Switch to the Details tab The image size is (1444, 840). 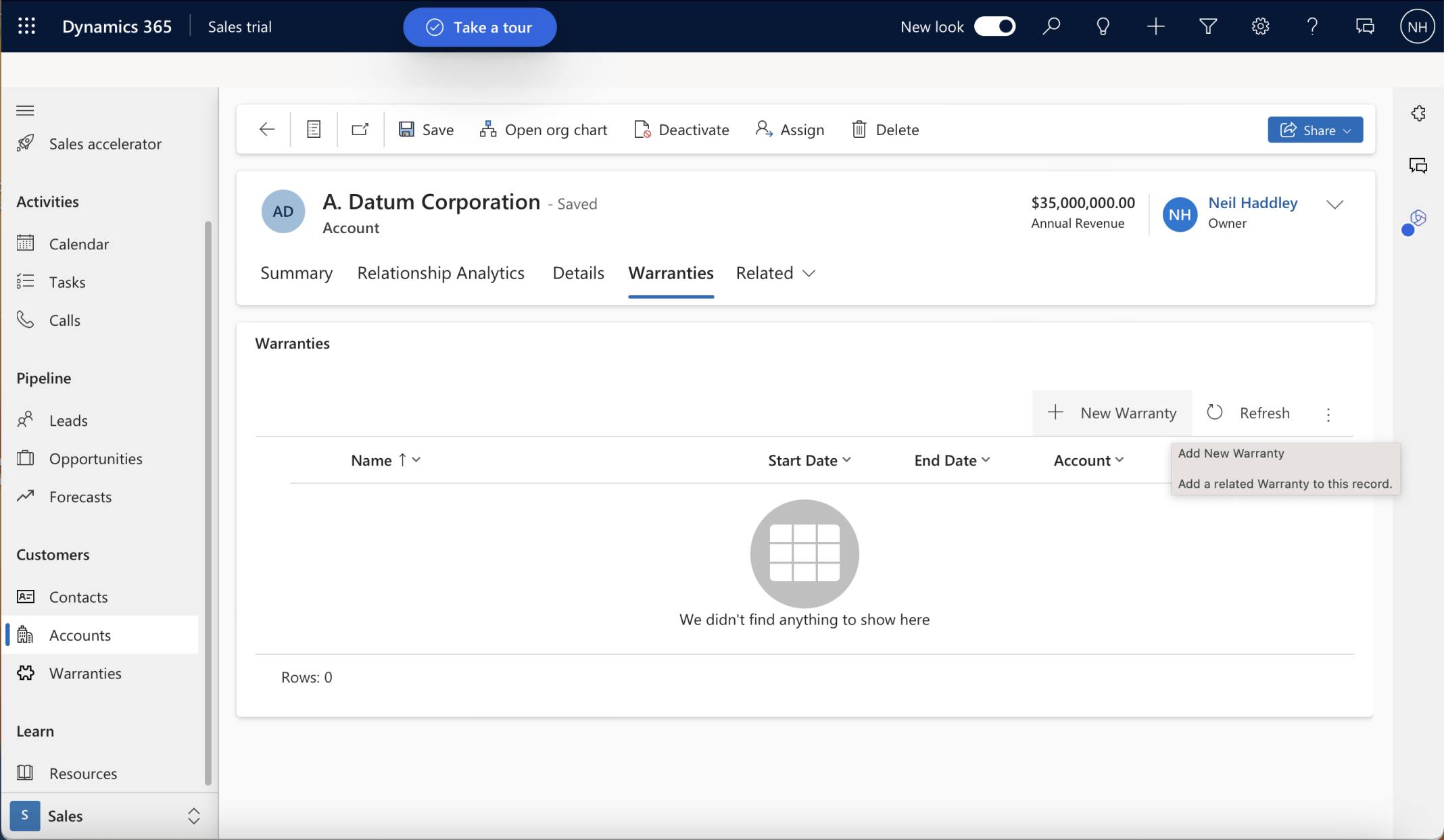tap(578, 273)
